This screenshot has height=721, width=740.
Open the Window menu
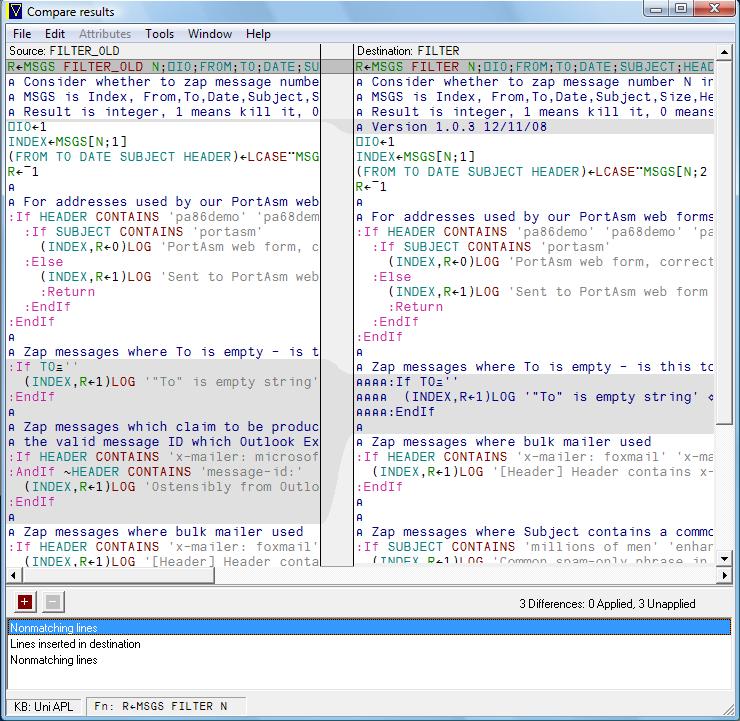(x=210, y=34)
